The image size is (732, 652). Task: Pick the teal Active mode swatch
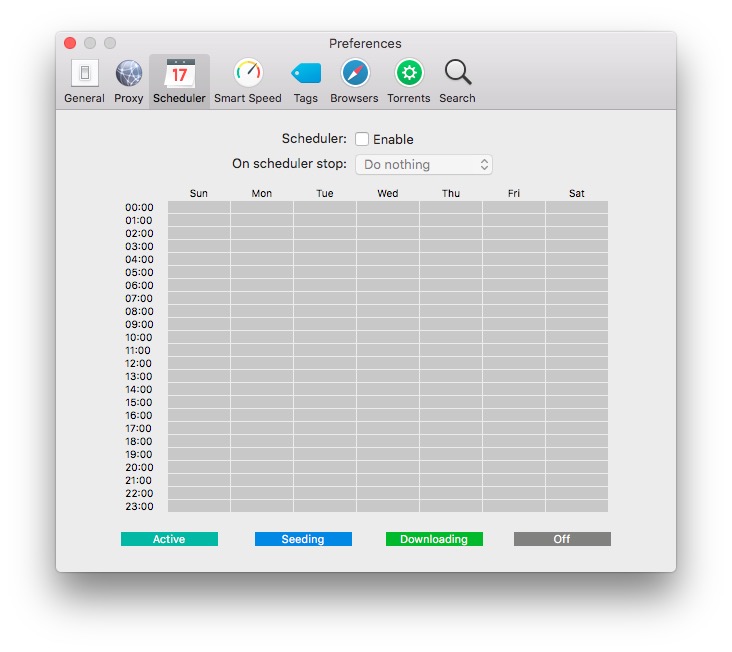(169, 539)
